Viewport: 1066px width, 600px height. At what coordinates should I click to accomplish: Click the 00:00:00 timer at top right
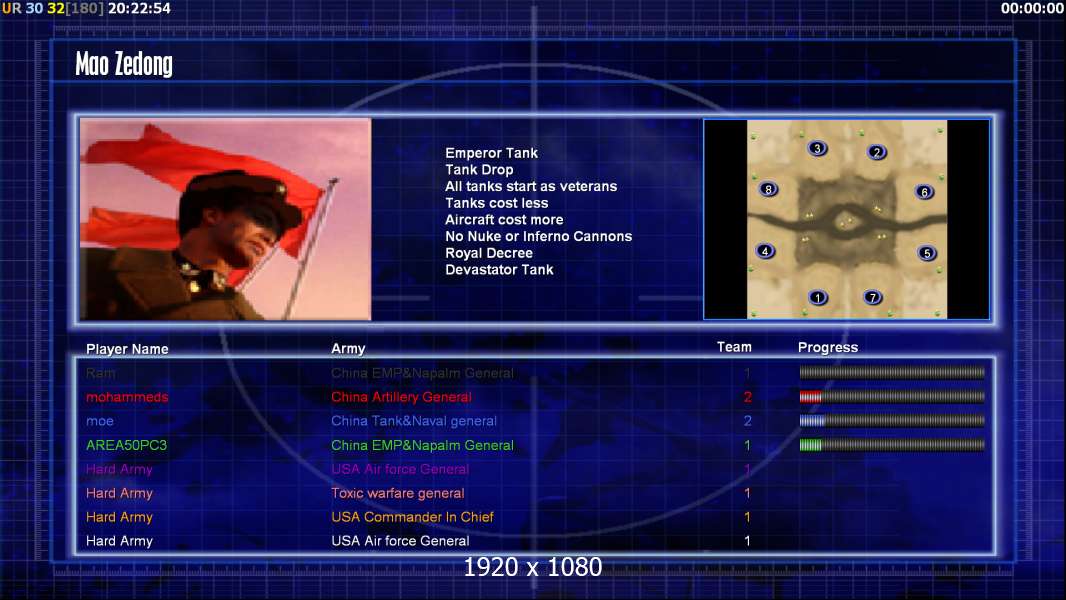(1032, 8)
